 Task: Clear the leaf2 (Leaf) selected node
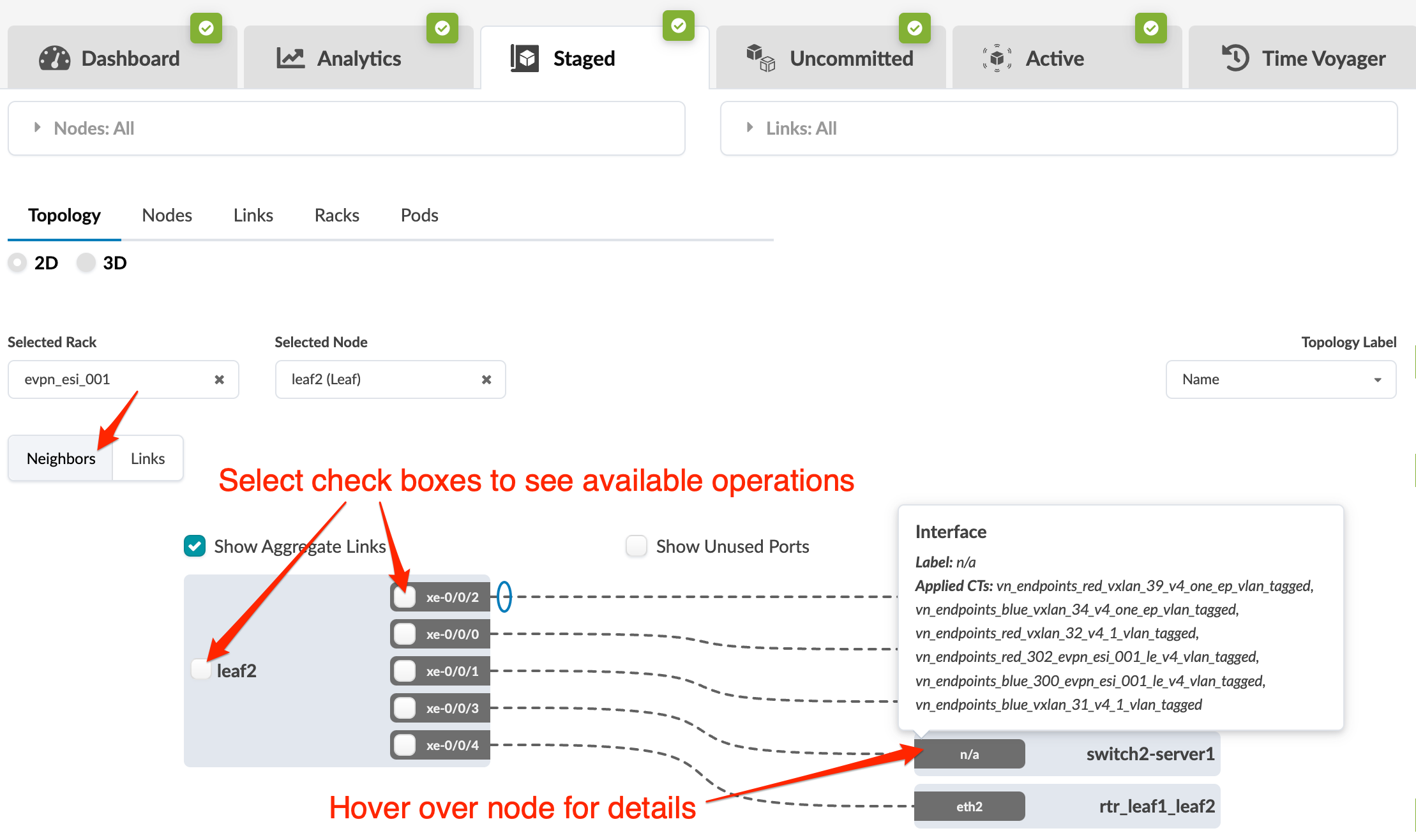[486, 380]
